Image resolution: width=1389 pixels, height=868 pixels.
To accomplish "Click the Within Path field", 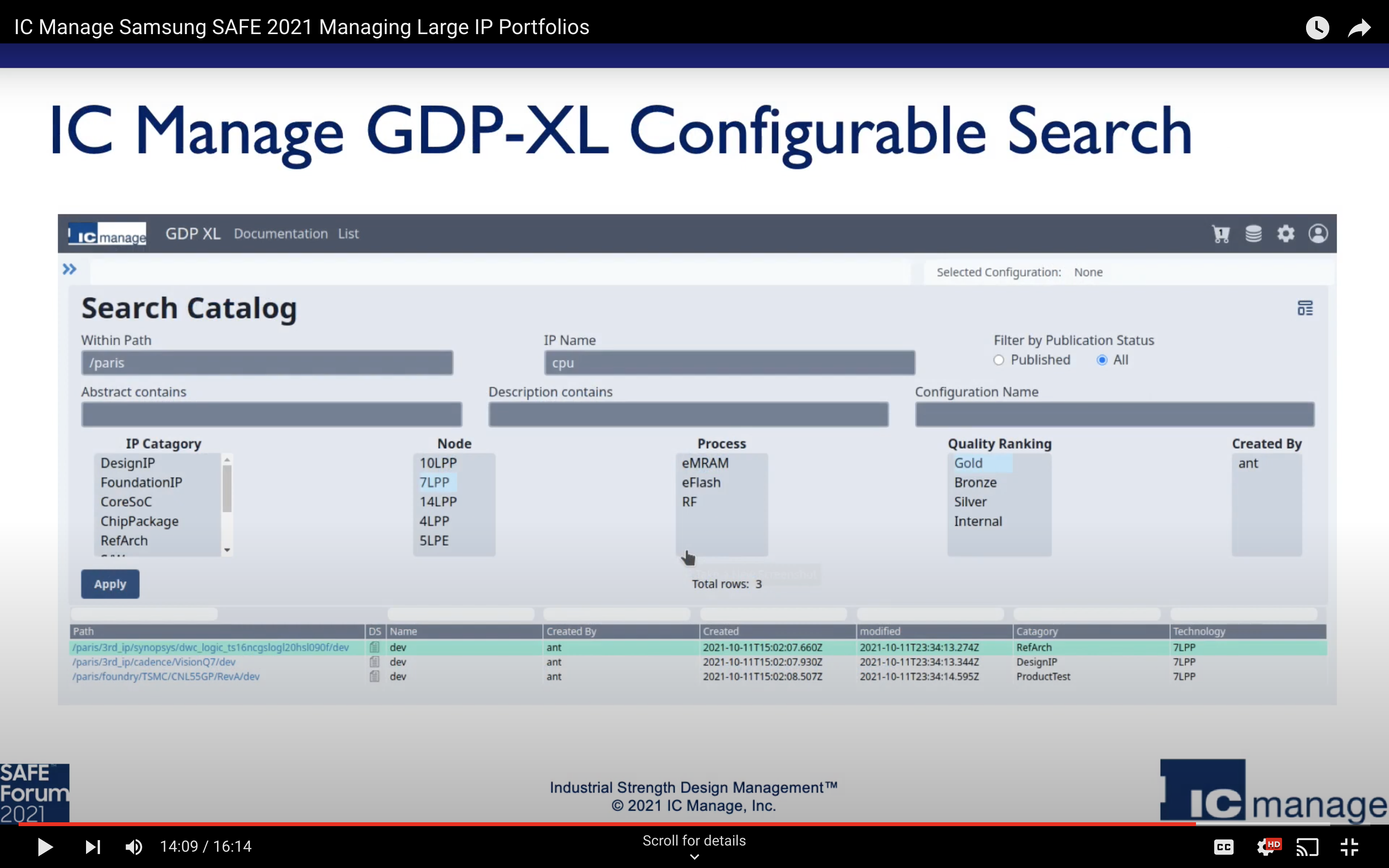I will click(x=267, y=363).
